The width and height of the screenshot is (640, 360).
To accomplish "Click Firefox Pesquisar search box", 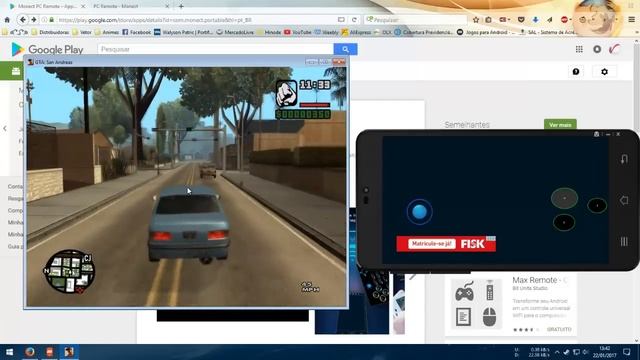I will click(416, 20).
